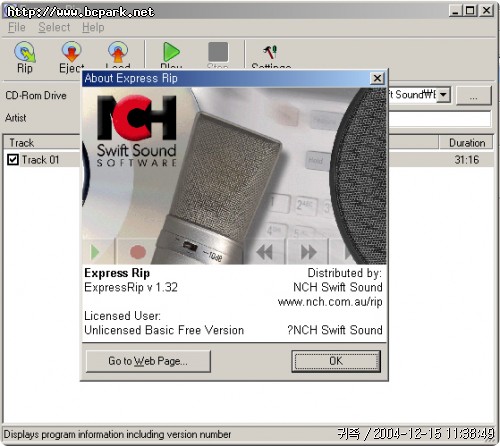Click 'Unlicensed Basic Free Version' text
This screenshot has height=446, width=500.
click(x=164, y=330)
